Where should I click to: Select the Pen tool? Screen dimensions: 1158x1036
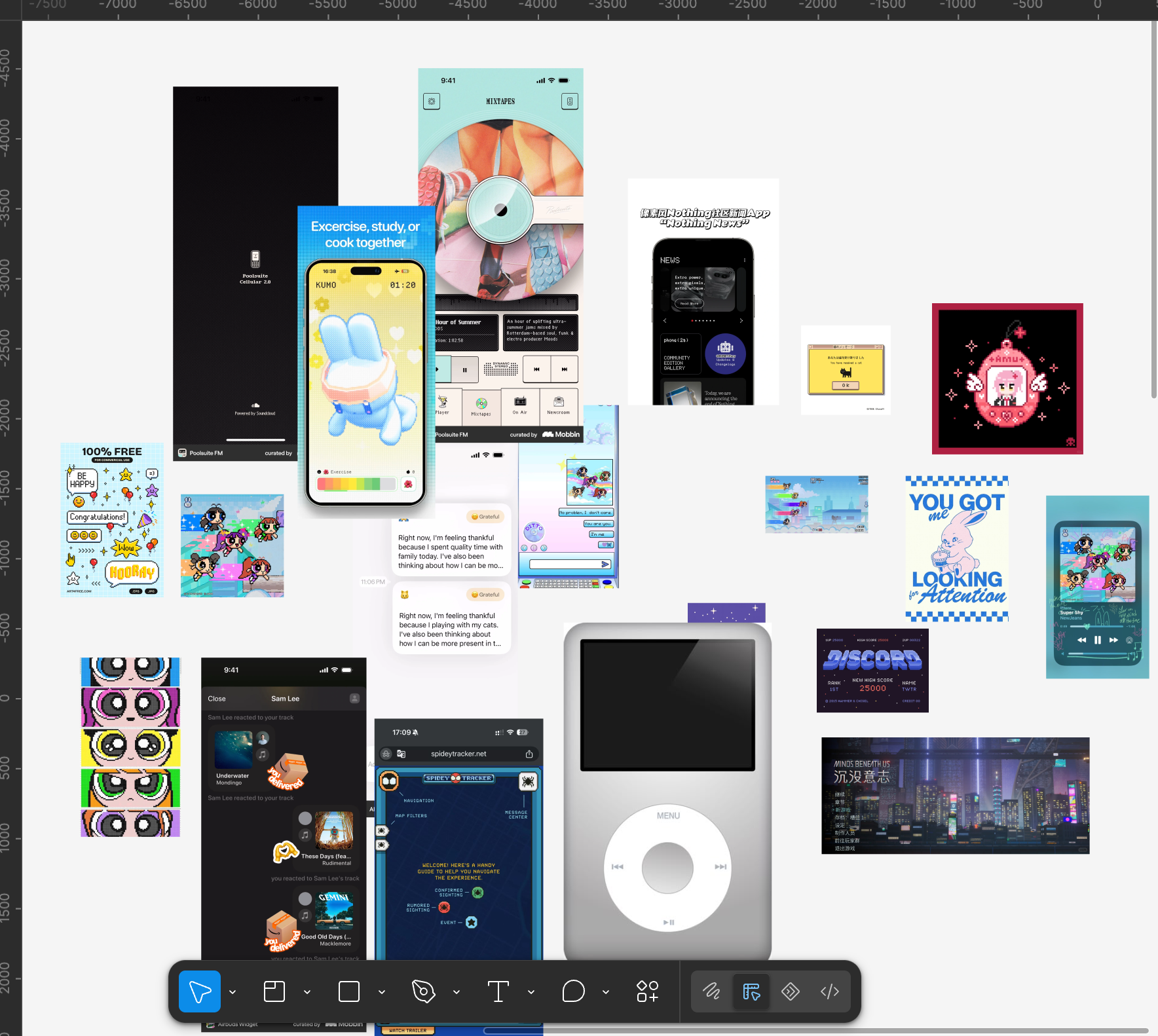pos(424,991)
